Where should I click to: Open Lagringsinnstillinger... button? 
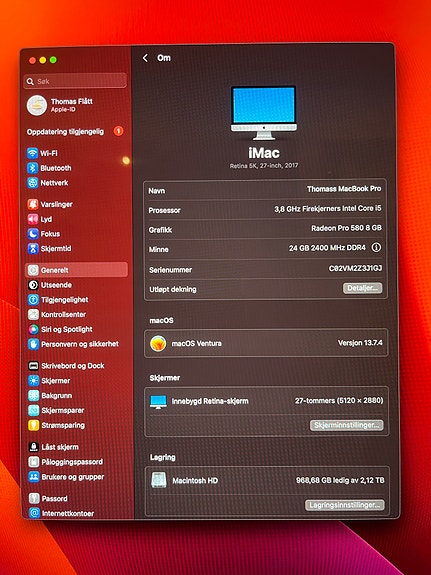[x=345, y=505]
